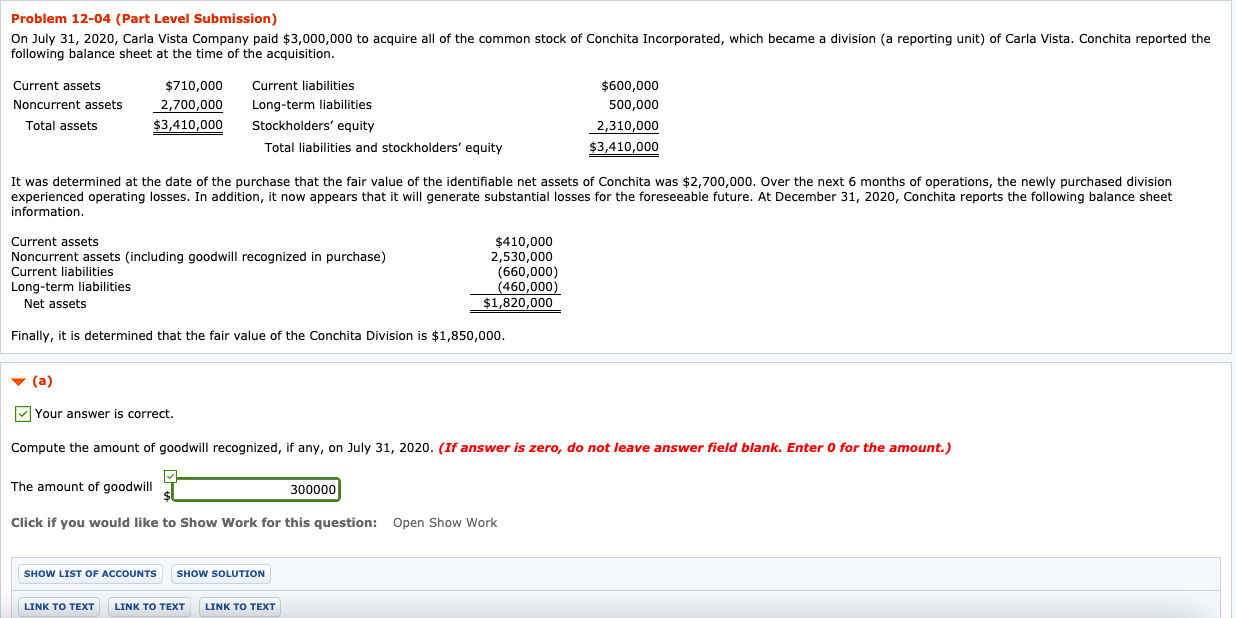
Task: Click the checkmark icon above the goodwill answer box
Action: [x=169, y=476]
